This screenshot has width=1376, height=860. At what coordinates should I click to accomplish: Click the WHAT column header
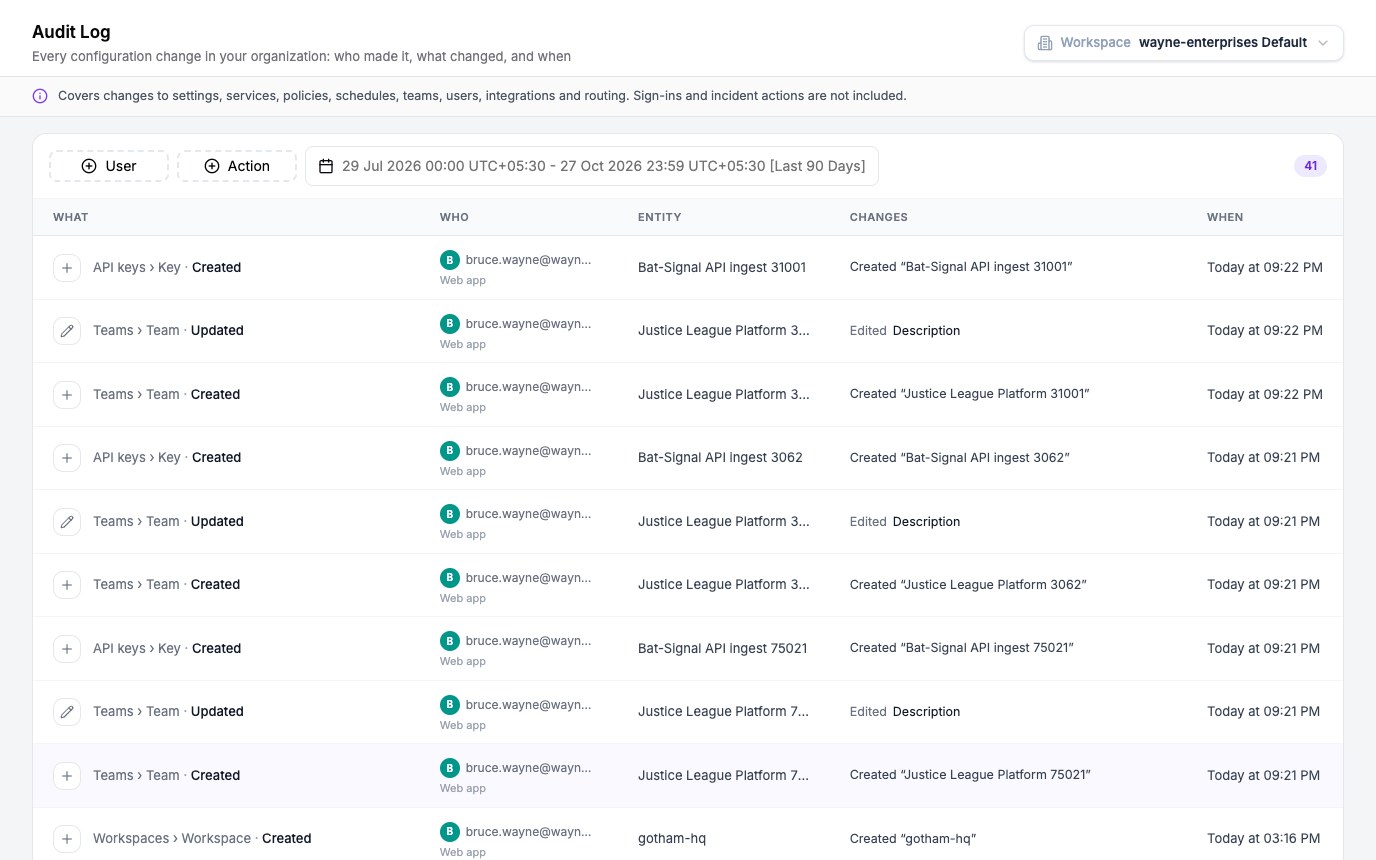pos(71,217)
